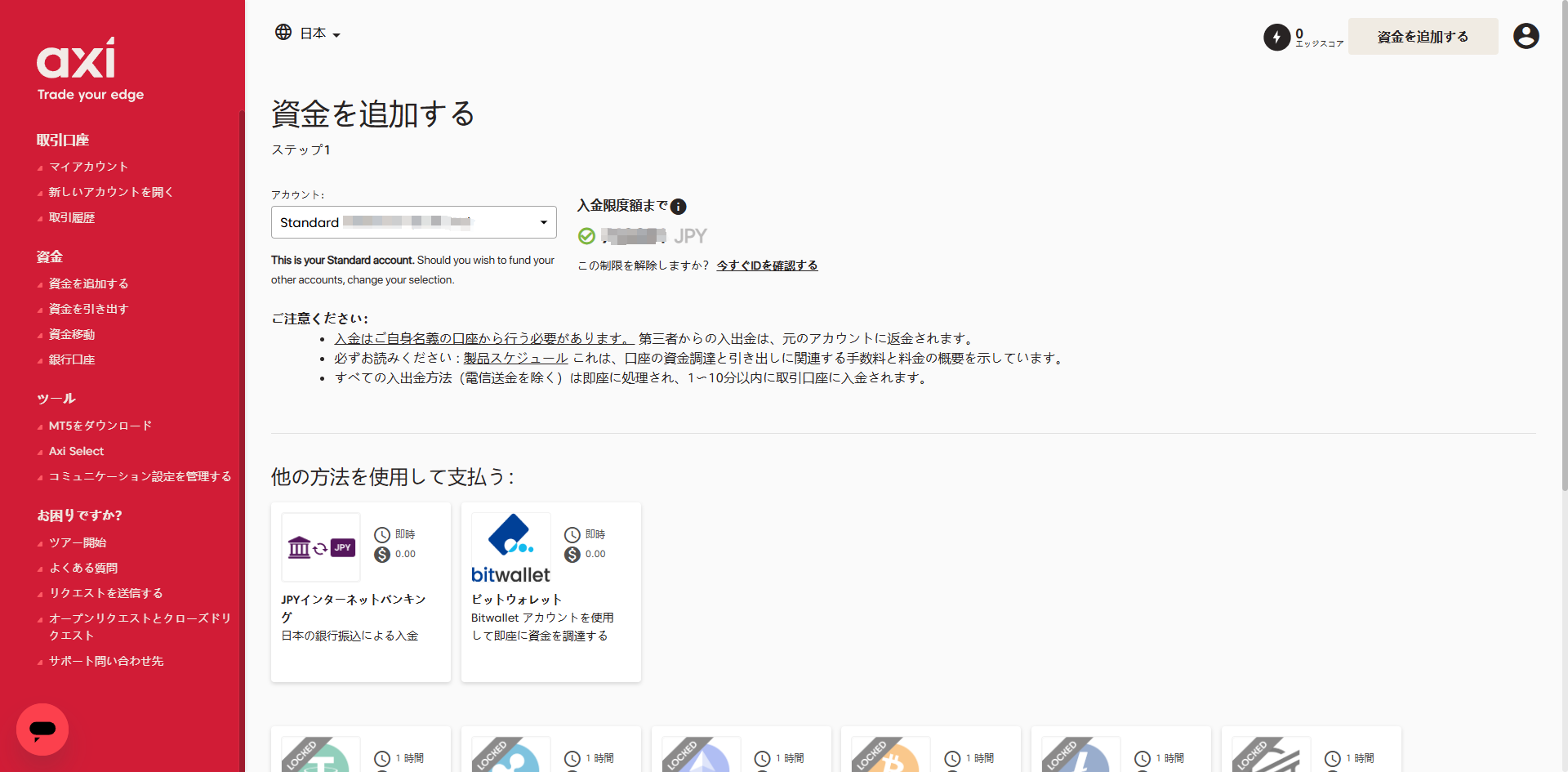
Task: Open the live chat bubble icon
Action: [x=42, y=729]
